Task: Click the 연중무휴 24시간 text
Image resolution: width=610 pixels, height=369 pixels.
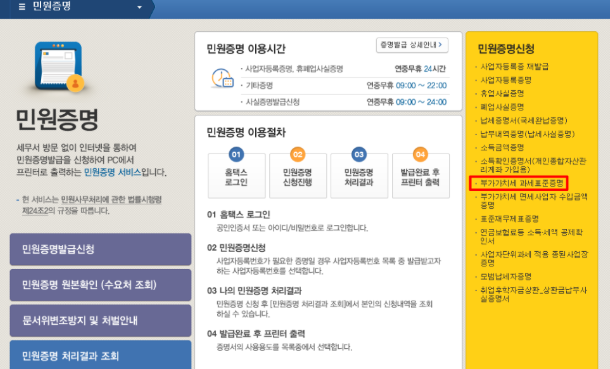Action: click(x=420, y=69)
